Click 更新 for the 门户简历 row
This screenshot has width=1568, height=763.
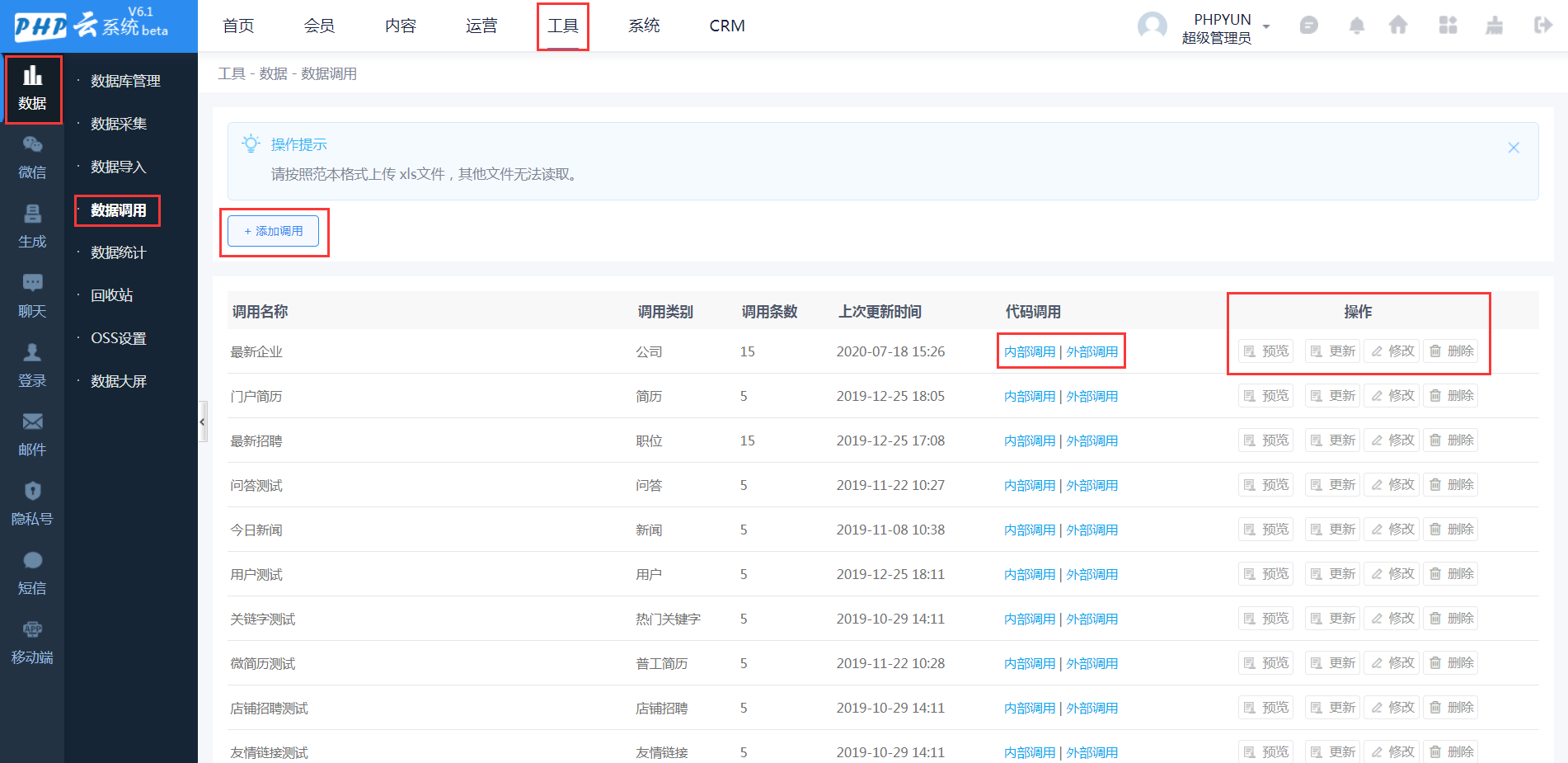point(1332,395)
